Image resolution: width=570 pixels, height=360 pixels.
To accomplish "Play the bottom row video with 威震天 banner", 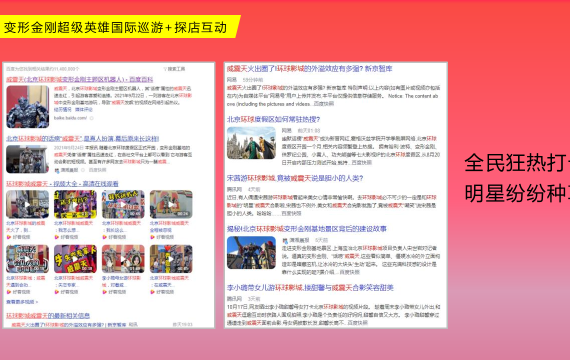I will point(75,259).
